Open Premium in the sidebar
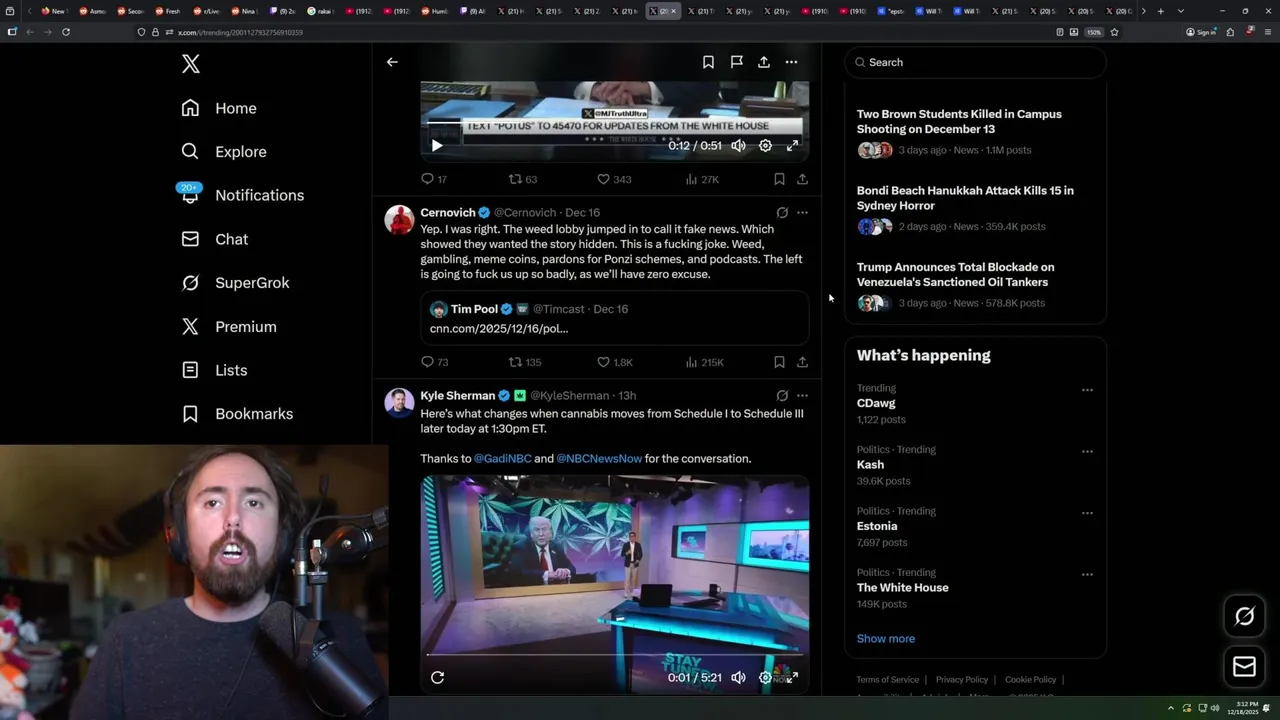The width and height of the screenshot is (1280, 720). coord(229,327)
